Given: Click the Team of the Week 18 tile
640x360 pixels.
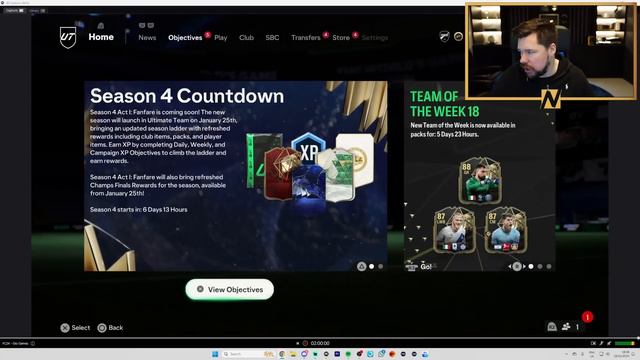Looking at the screenshot, I should [x=480, y=176].
